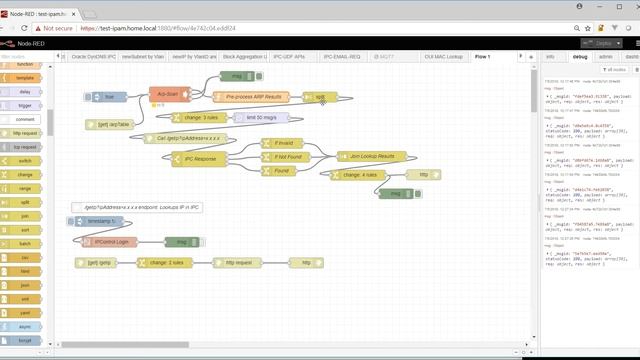Select the [get] /arpTable http-in node
The height and width of the screenshot is (360, 640).
(x=110, y=124)
